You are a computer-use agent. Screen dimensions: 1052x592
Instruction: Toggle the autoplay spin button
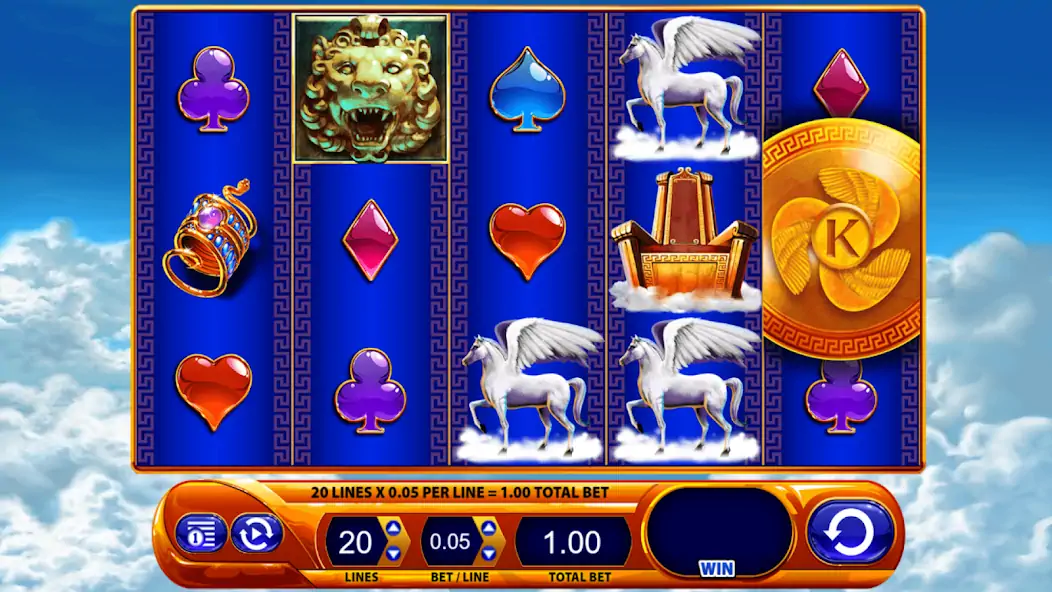(256, 534)
